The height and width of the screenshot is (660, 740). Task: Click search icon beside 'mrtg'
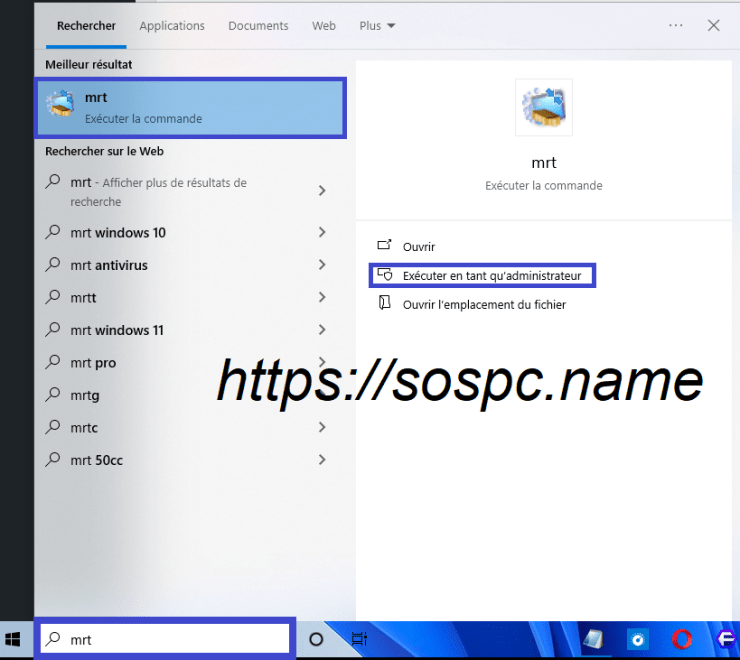coord(53,395)
